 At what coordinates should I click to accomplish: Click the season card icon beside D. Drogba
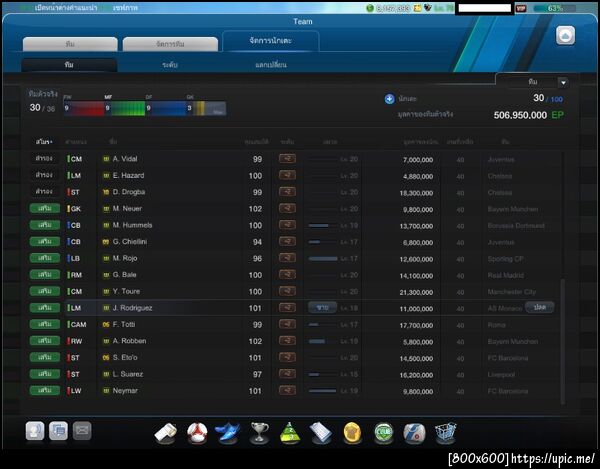click(x=106, y=192)
